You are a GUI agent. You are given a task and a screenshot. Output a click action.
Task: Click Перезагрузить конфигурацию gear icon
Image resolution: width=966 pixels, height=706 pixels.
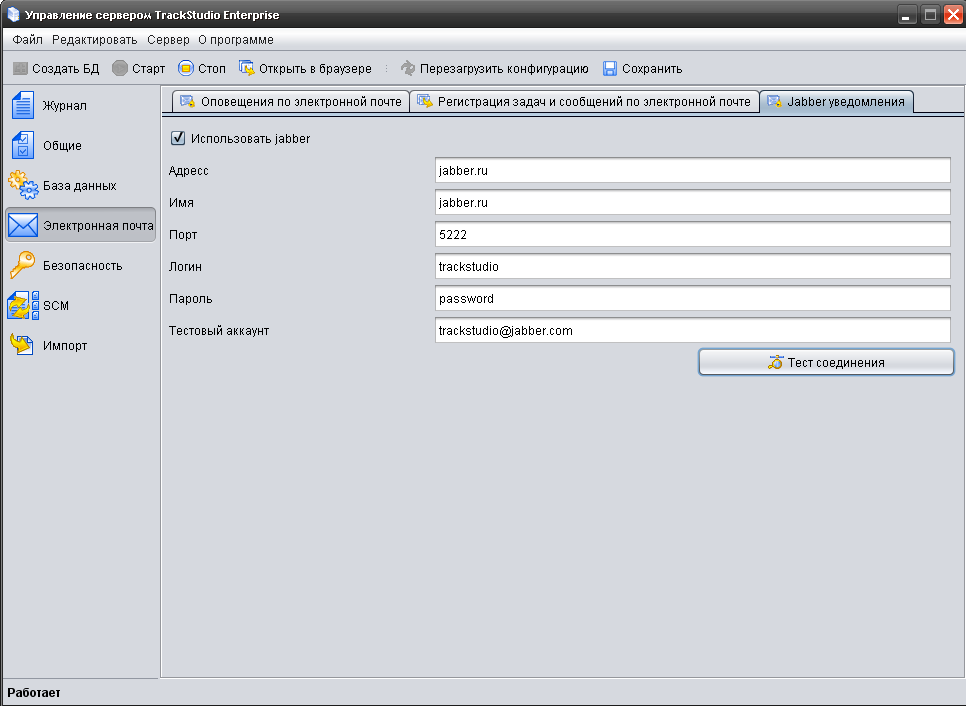pyautogui.click(x=408, y=69)
